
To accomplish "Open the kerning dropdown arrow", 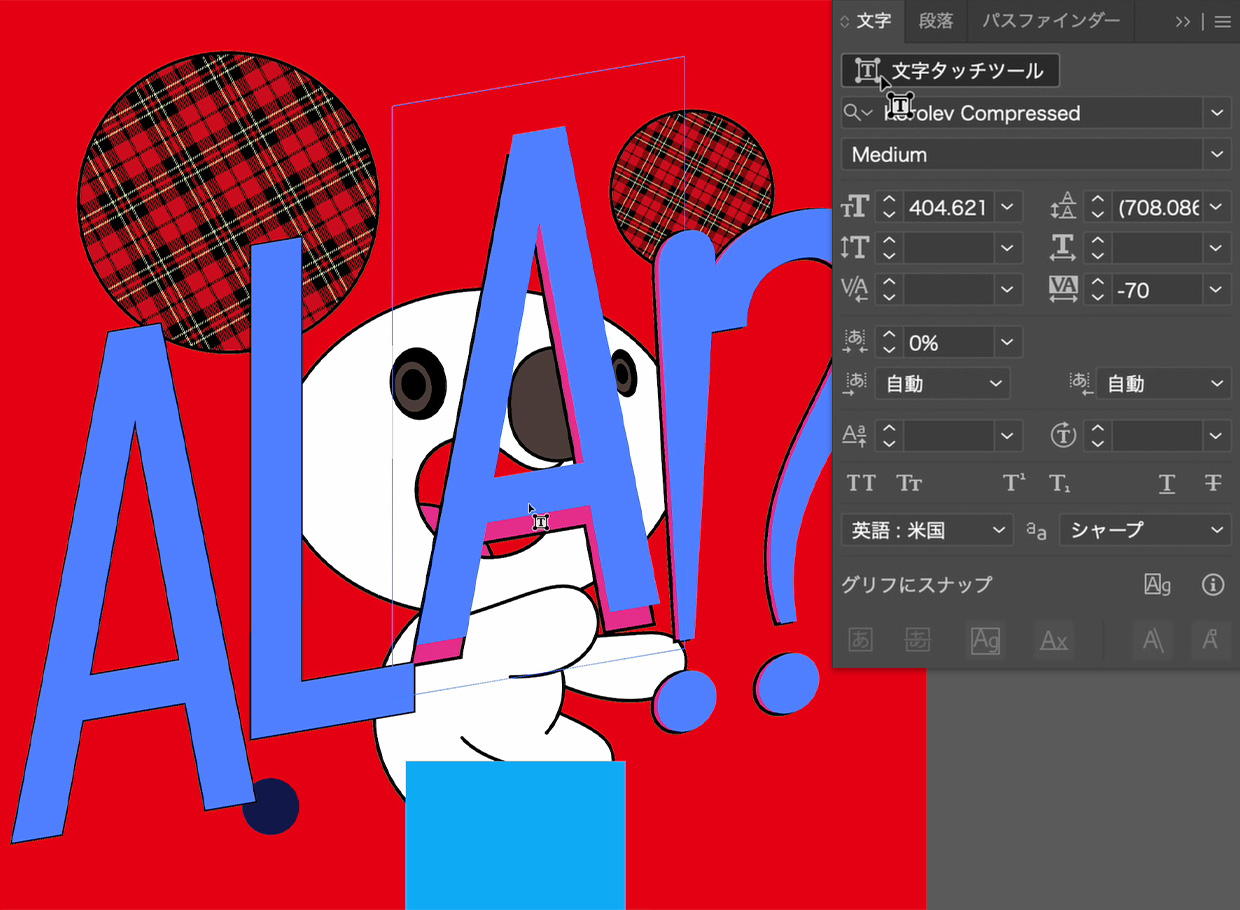I will coord(1007,289).
